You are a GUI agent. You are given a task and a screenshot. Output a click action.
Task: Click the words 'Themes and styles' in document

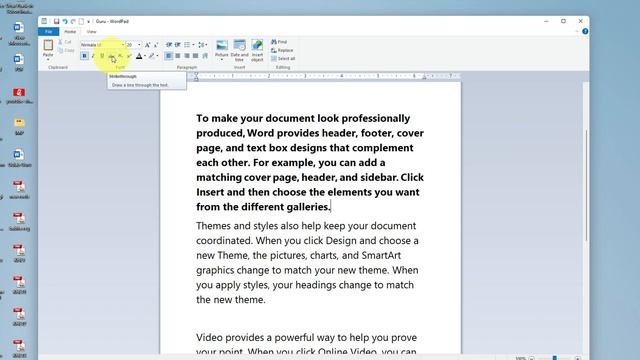237,226
